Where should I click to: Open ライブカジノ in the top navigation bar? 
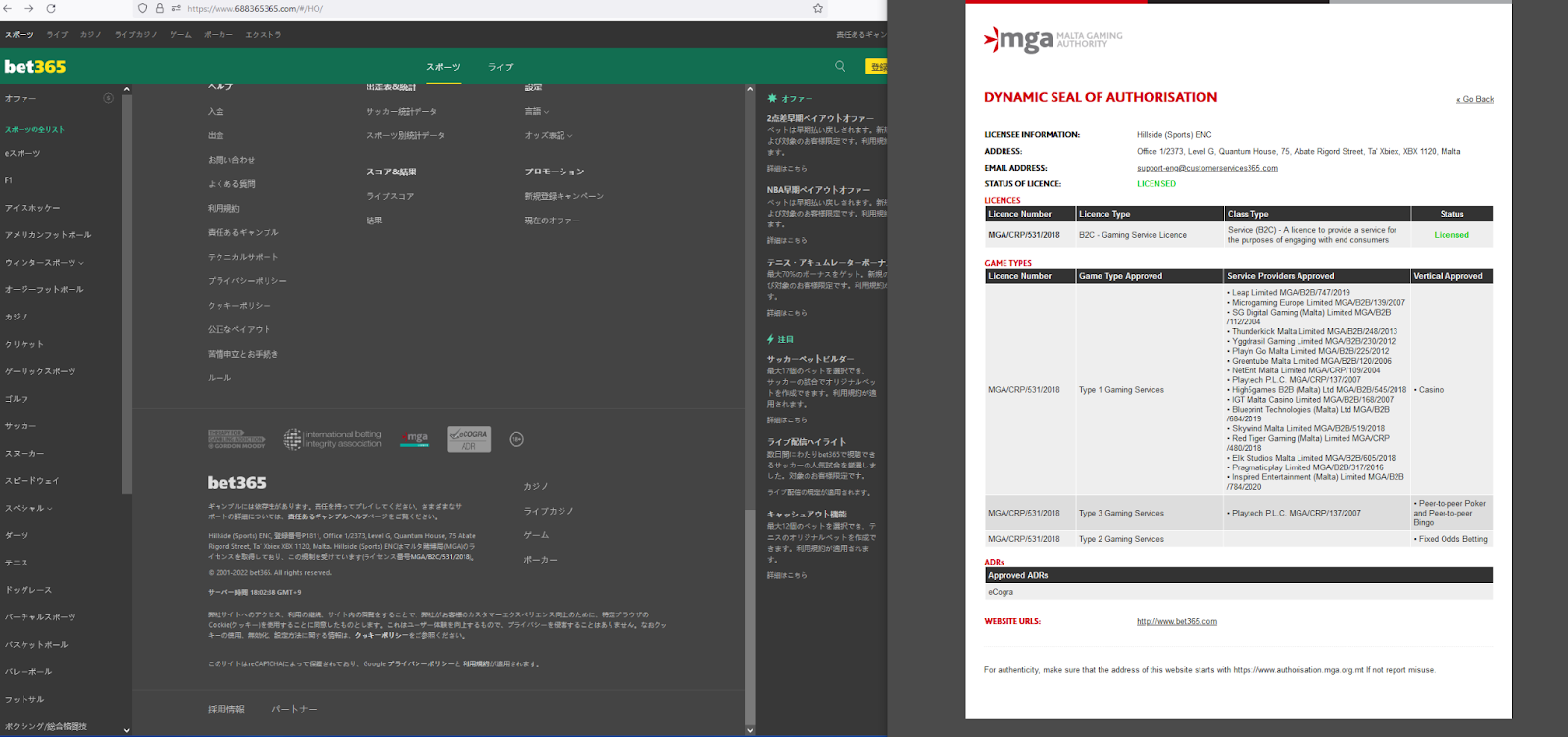pyautogui.click(x=136, y=35)
